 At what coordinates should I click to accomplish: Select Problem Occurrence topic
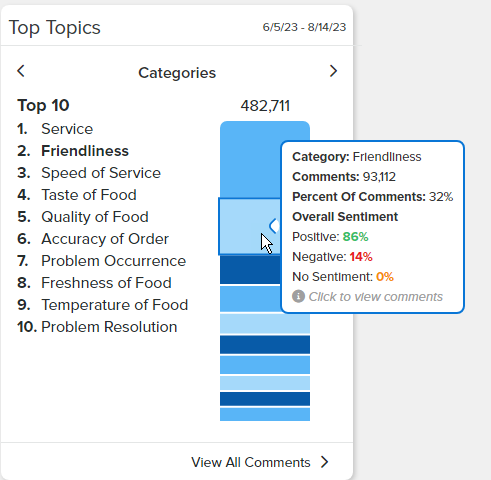click(x=113, y=261)
